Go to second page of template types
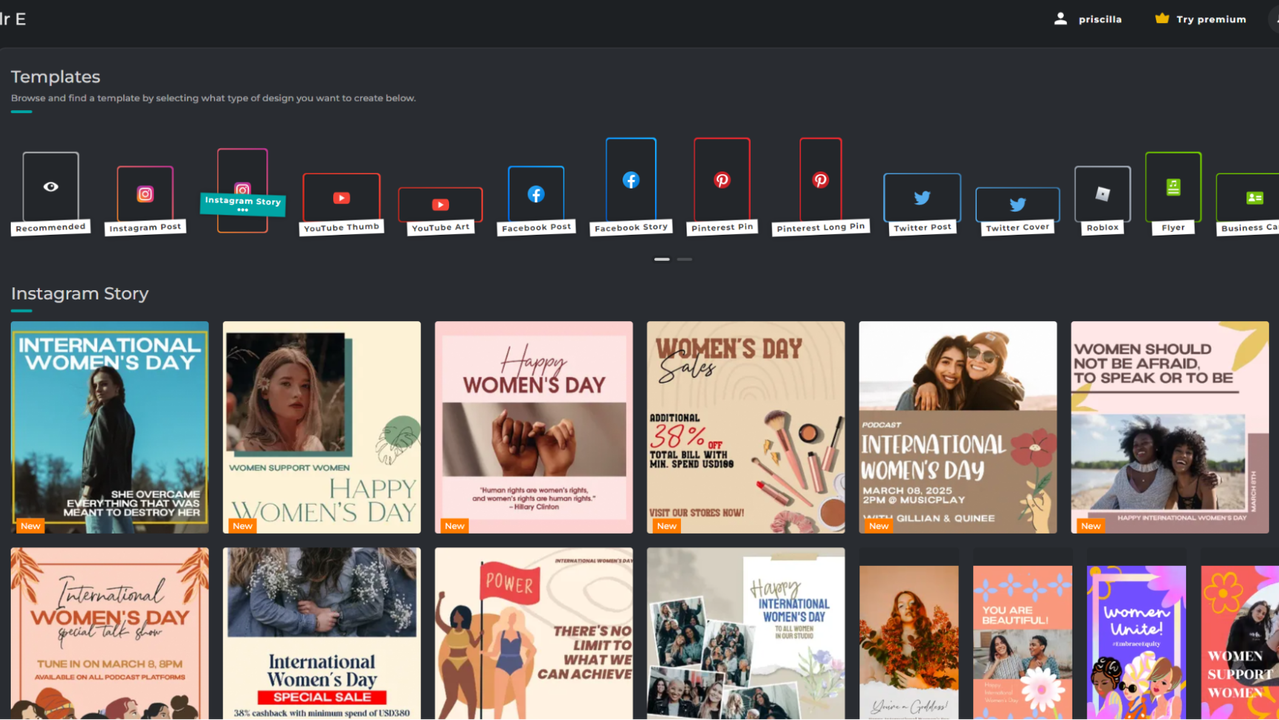1279x720 pixels. pos(685,259)
